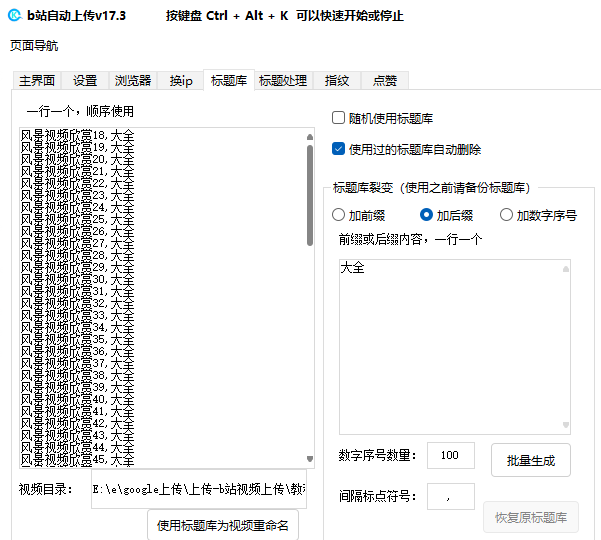Go to the 浏览器 tab
The width and height of the screenshot is (601, 540).
pos(132,81)
